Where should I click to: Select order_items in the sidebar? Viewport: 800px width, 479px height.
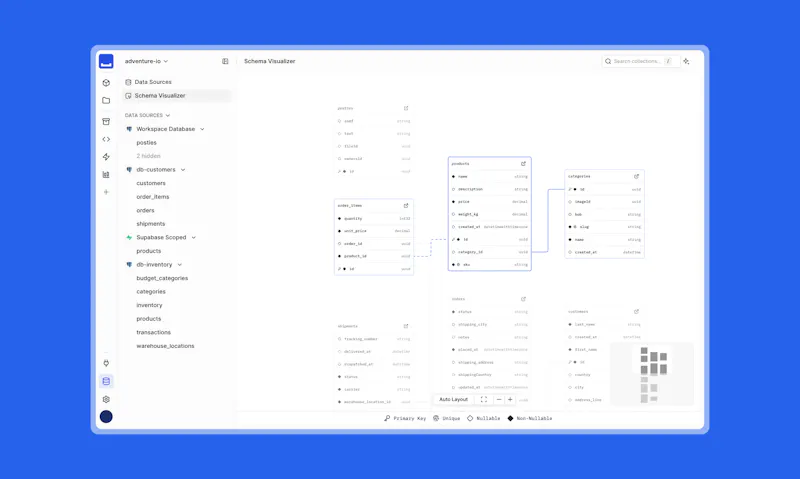[153, 197]
